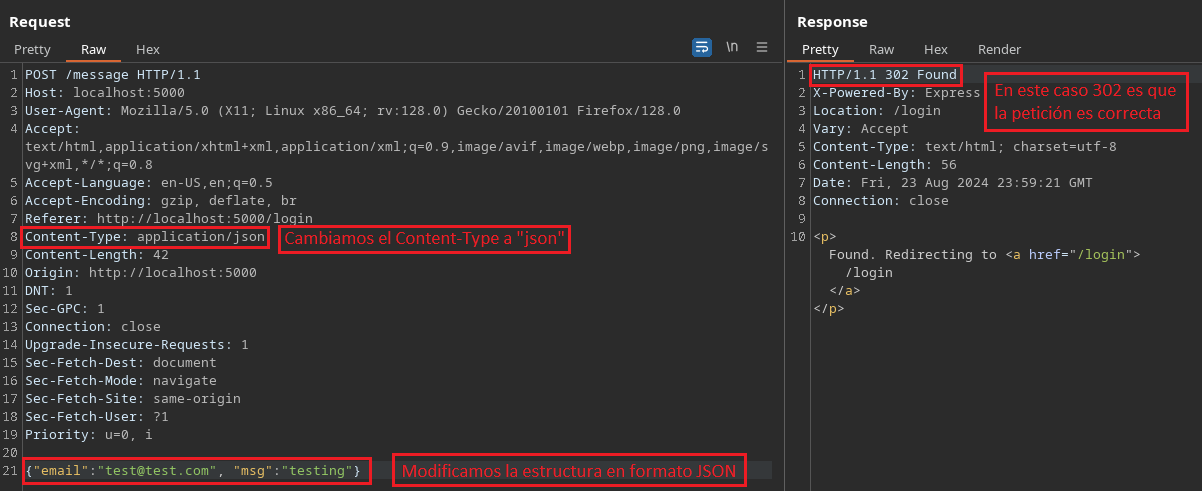
Task: Click the HTTP/1.1 302 Found status line
Action: [x=885, y=75]
